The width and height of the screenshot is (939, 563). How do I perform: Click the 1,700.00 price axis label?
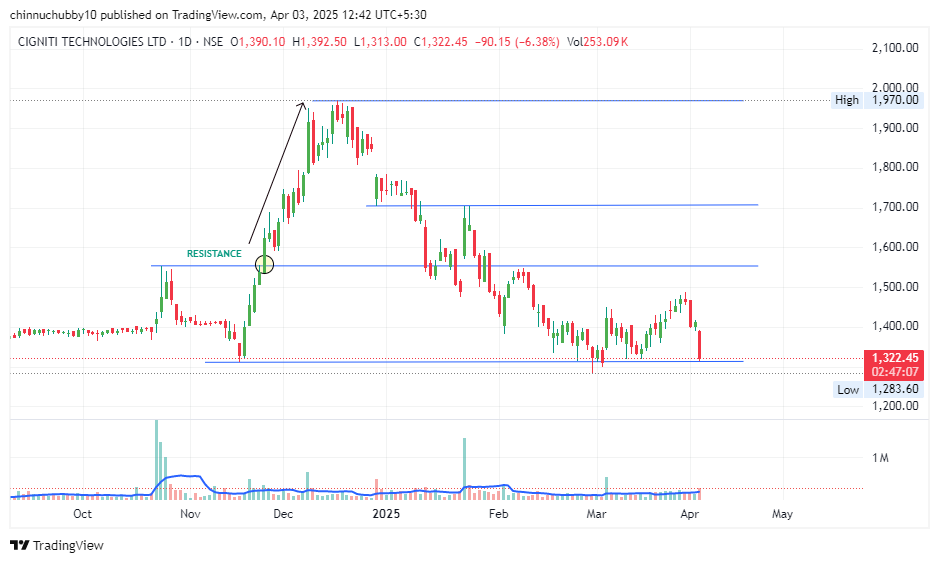coord(895,207)
